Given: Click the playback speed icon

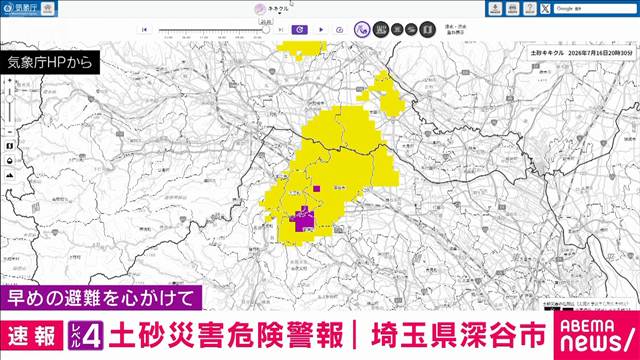Looking at the screenshot, I should [340, 30].
